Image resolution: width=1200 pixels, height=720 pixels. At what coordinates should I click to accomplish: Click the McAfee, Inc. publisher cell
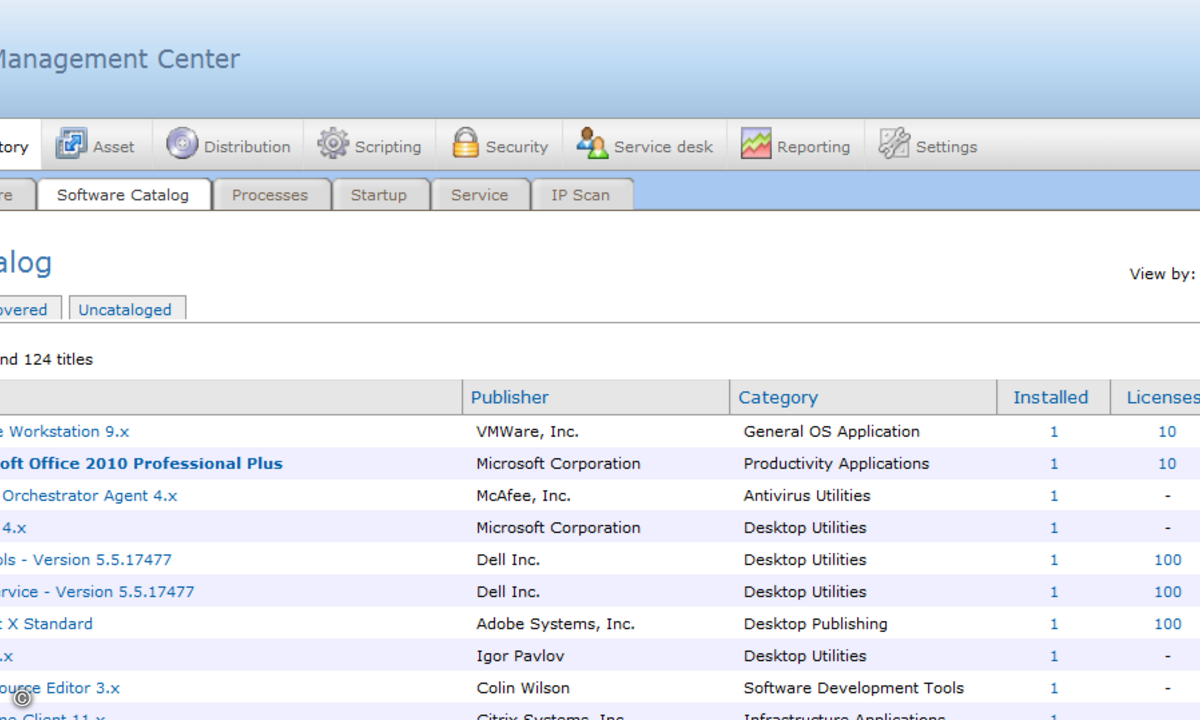tap(523, 496)
